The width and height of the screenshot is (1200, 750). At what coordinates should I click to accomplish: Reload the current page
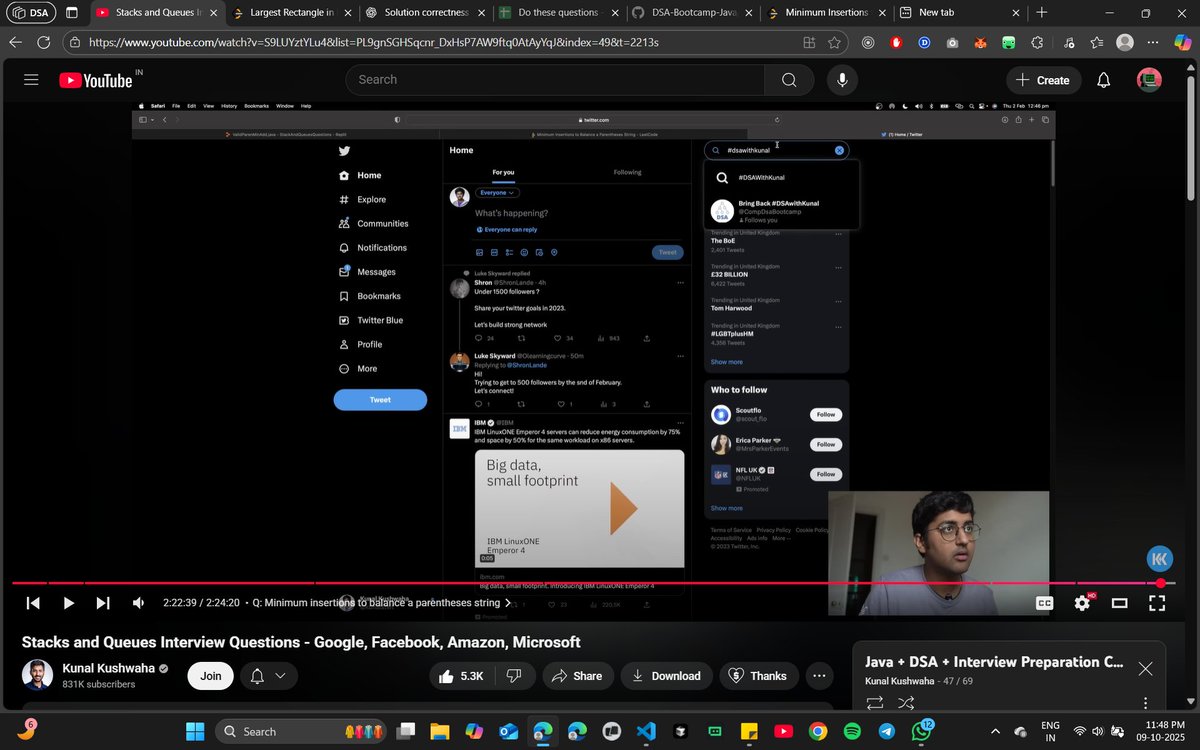(44, 43)
